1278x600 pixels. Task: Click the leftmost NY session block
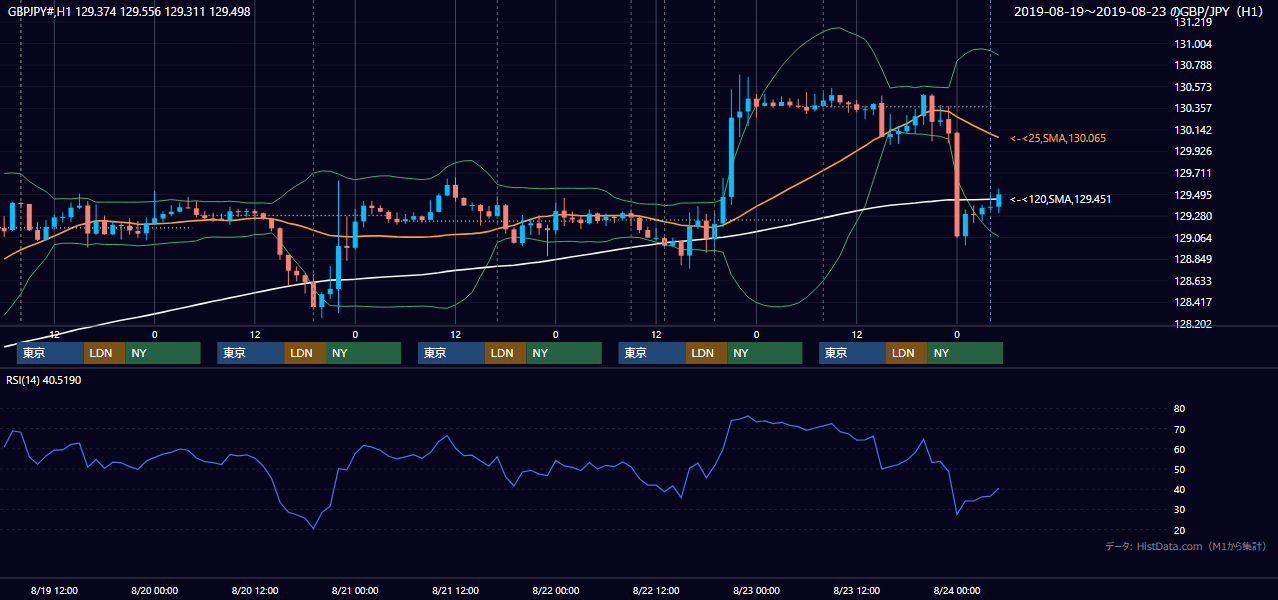point(163,353)
